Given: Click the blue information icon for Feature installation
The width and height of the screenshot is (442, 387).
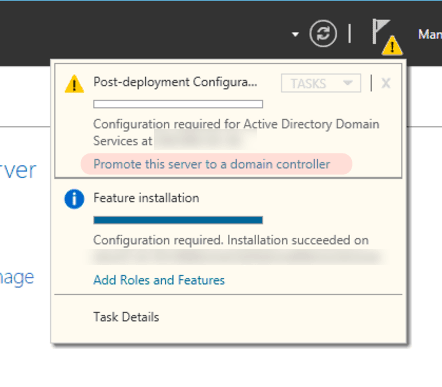Looking at the screenshot, I should tap(74, 199).
